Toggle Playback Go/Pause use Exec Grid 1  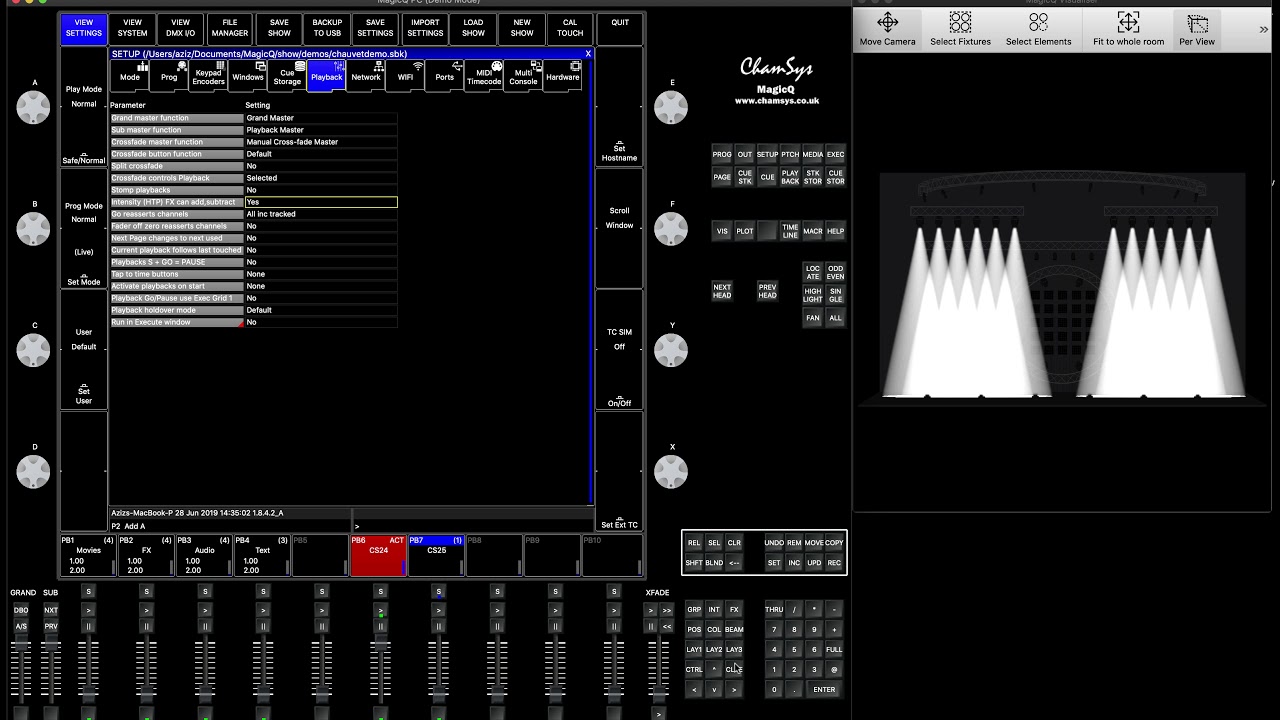click(321, 298)
